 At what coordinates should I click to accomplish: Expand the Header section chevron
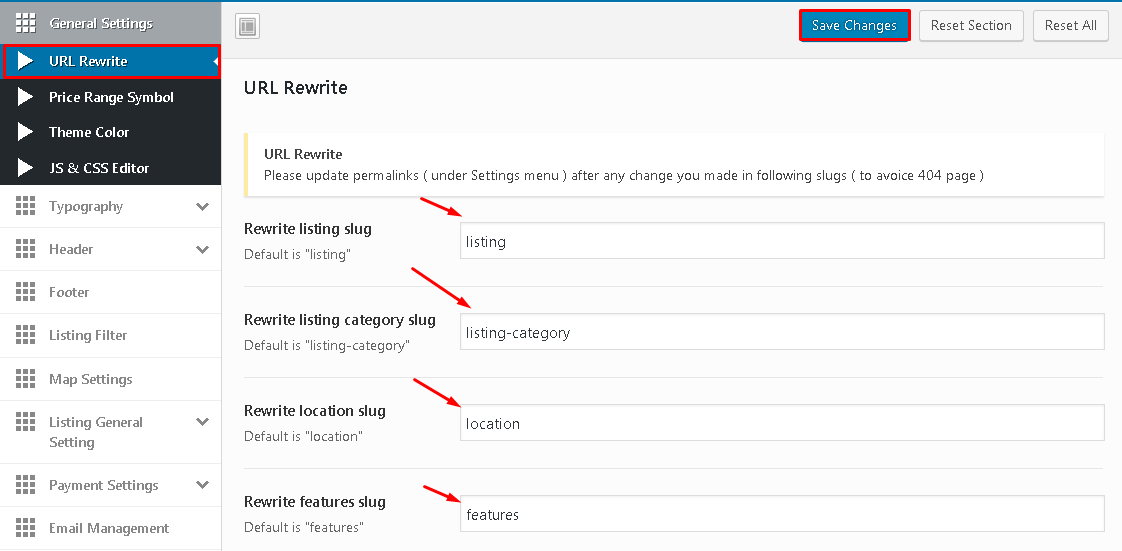[203, 250]
